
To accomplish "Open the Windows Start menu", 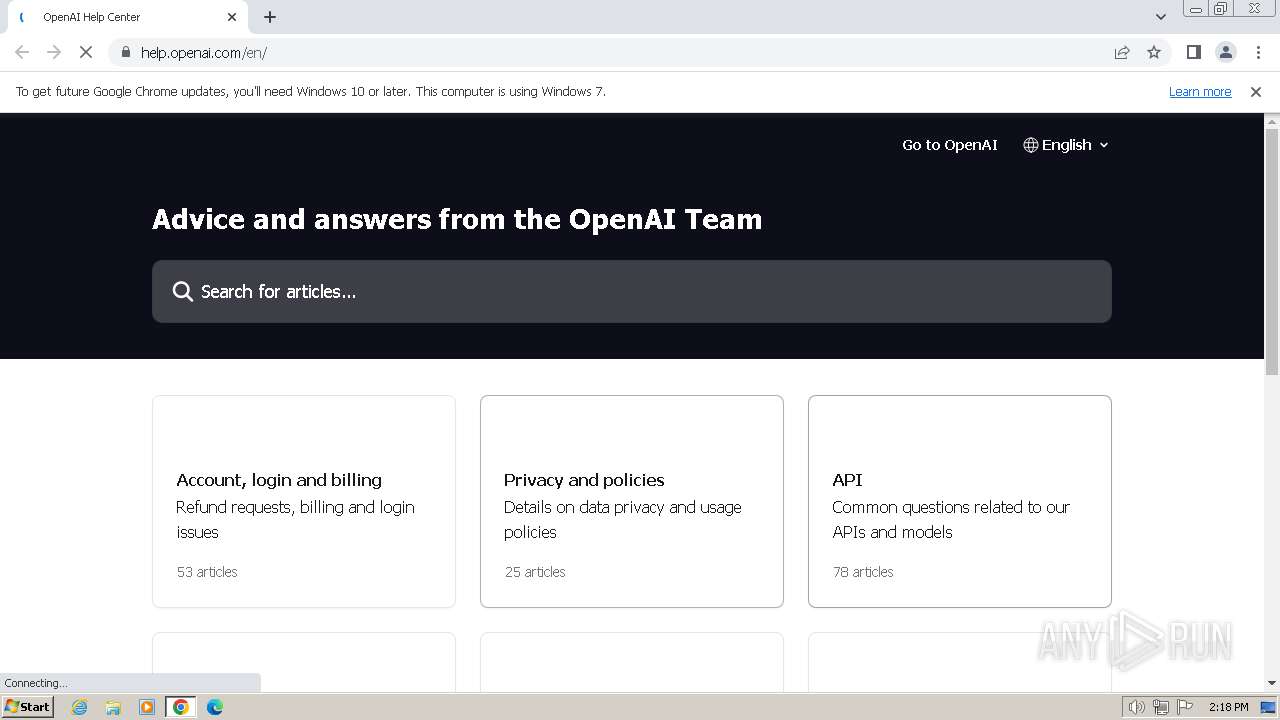I will (x=27, y=707).
